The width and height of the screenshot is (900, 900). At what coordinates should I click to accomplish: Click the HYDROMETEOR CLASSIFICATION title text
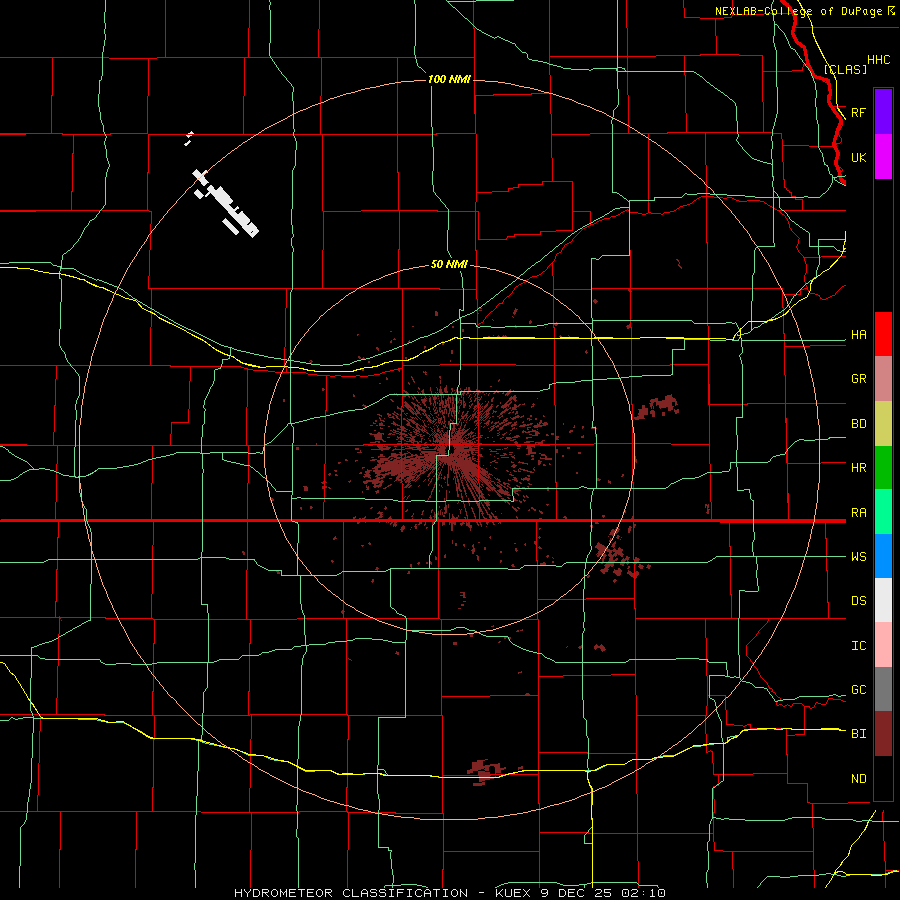(x=350, y=893)
